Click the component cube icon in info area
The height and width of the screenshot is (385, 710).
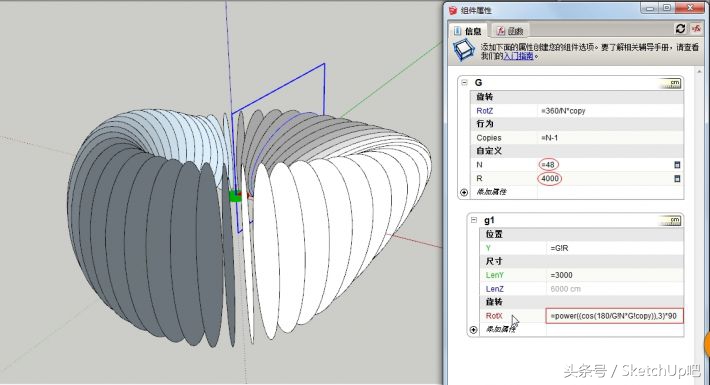464,51
